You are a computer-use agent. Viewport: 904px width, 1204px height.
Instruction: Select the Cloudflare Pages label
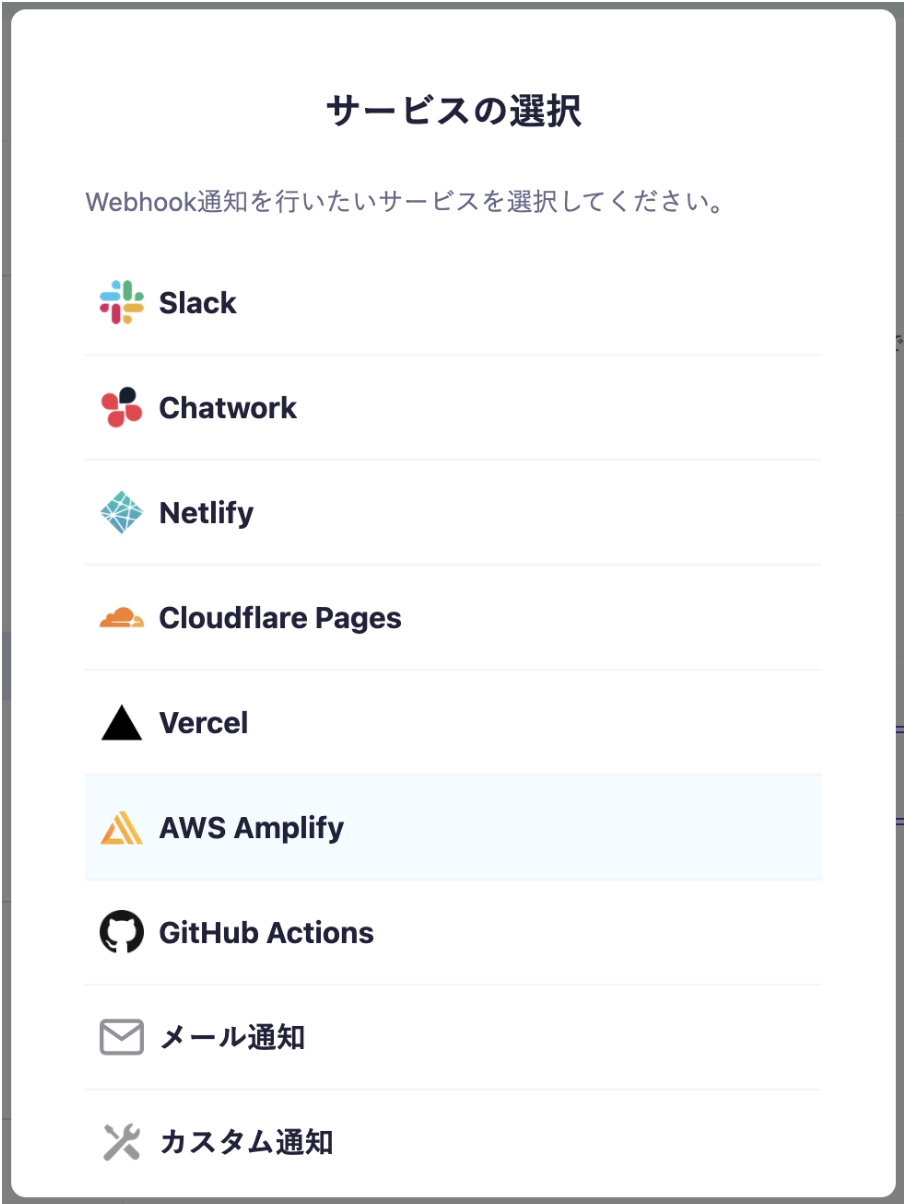pos(280,618)
